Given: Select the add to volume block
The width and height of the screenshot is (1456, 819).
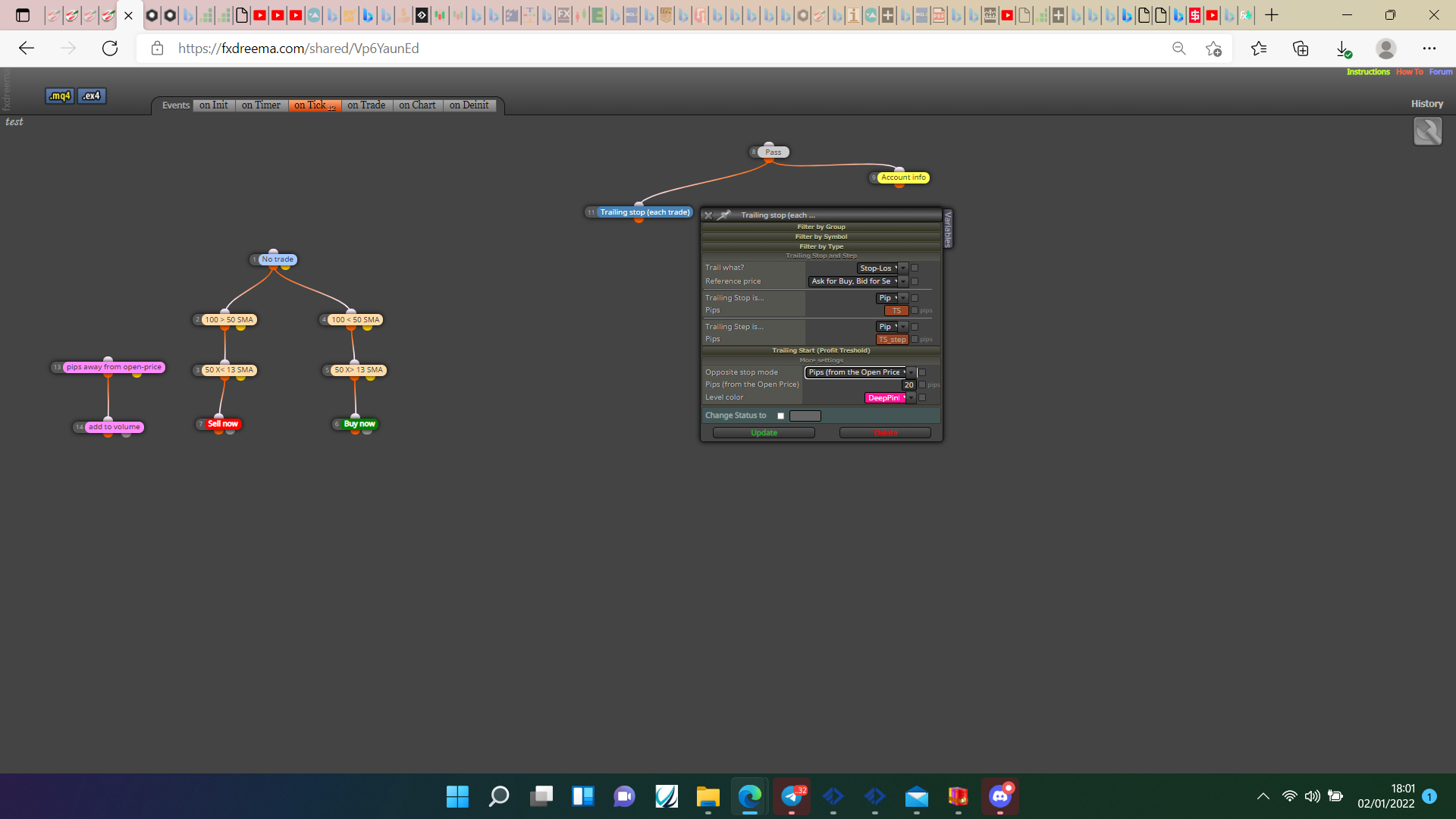Looking at the screenshot, I should tap(114, 427).
